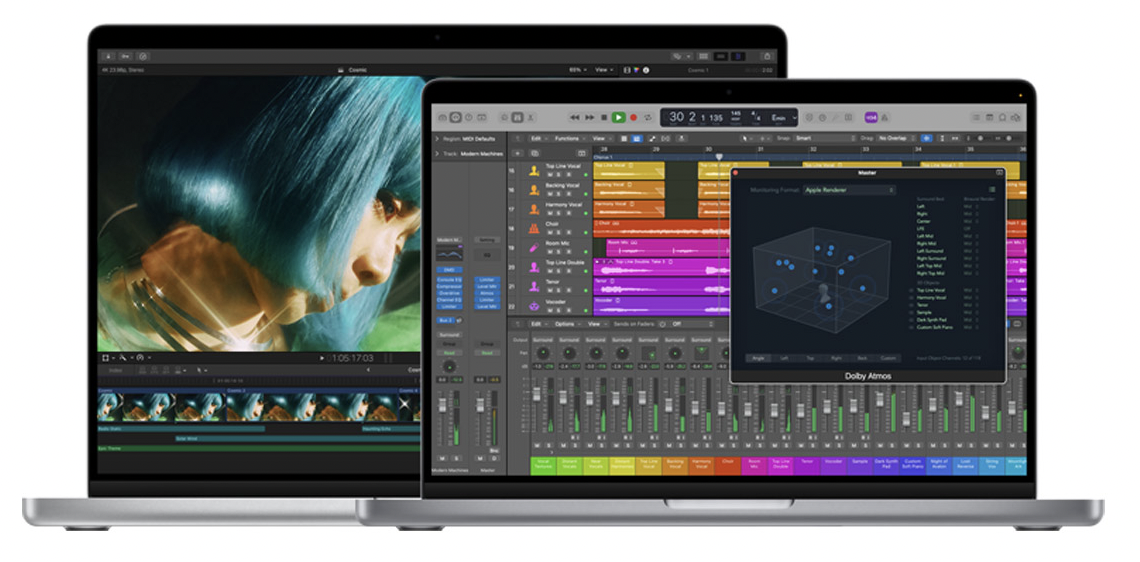Toggle Cycle mode in the transport
Screen dimensions: 1140x562
coord(647,117)
